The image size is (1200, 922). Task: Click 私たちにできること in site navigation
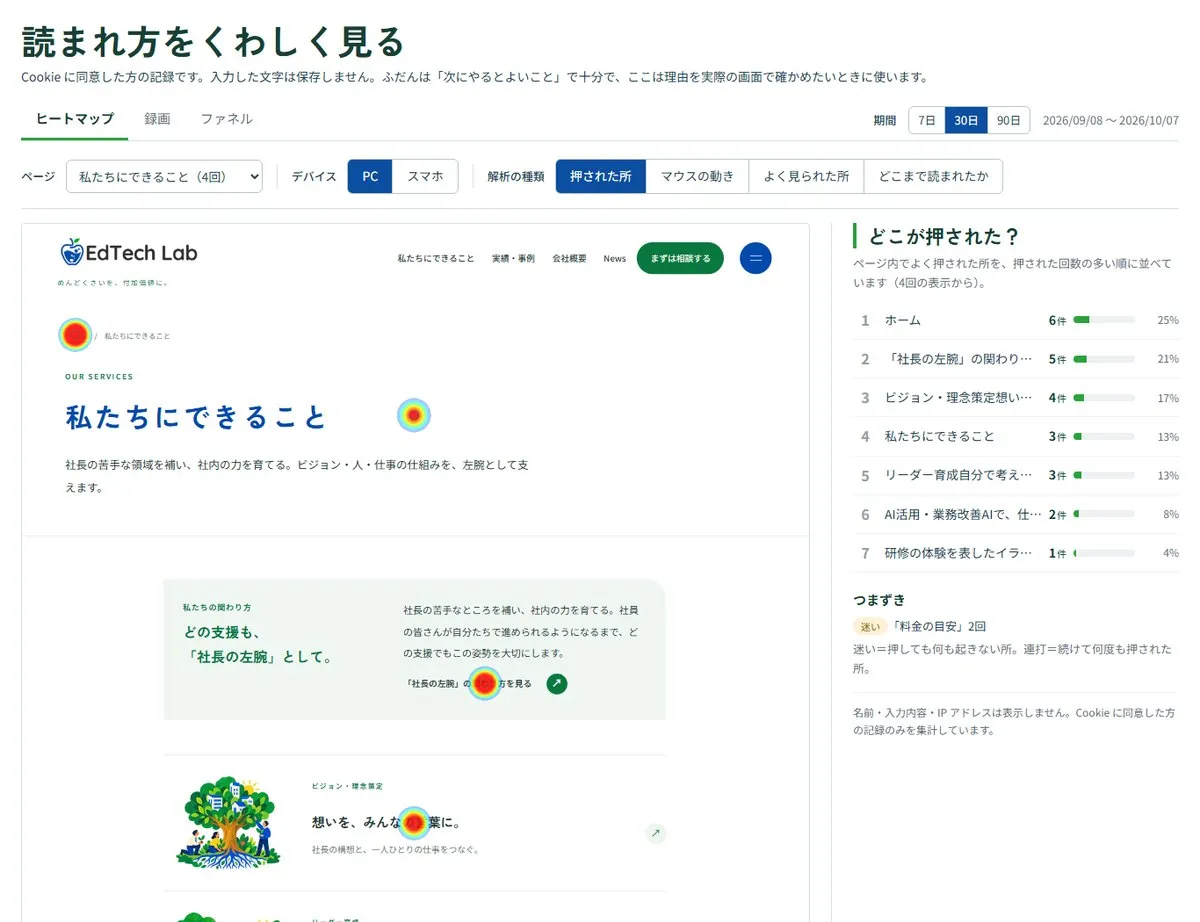point(436,258)
